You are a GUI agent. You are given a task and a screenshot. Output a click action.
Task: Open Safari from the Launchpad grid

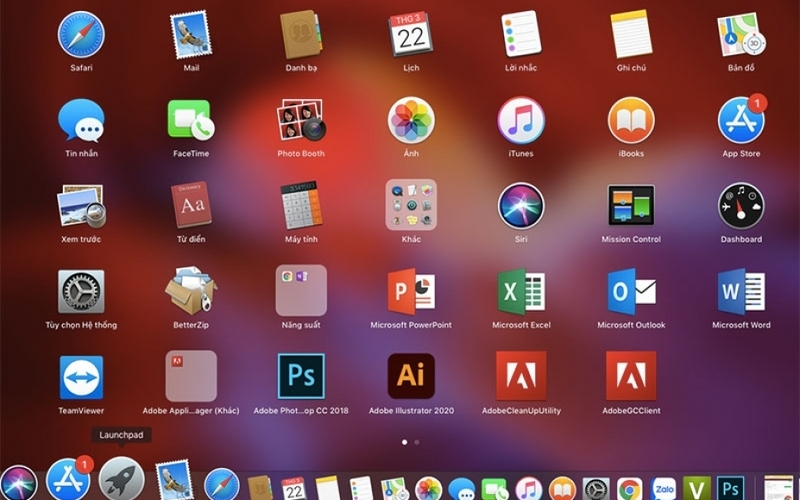click(x=81, y=35)
